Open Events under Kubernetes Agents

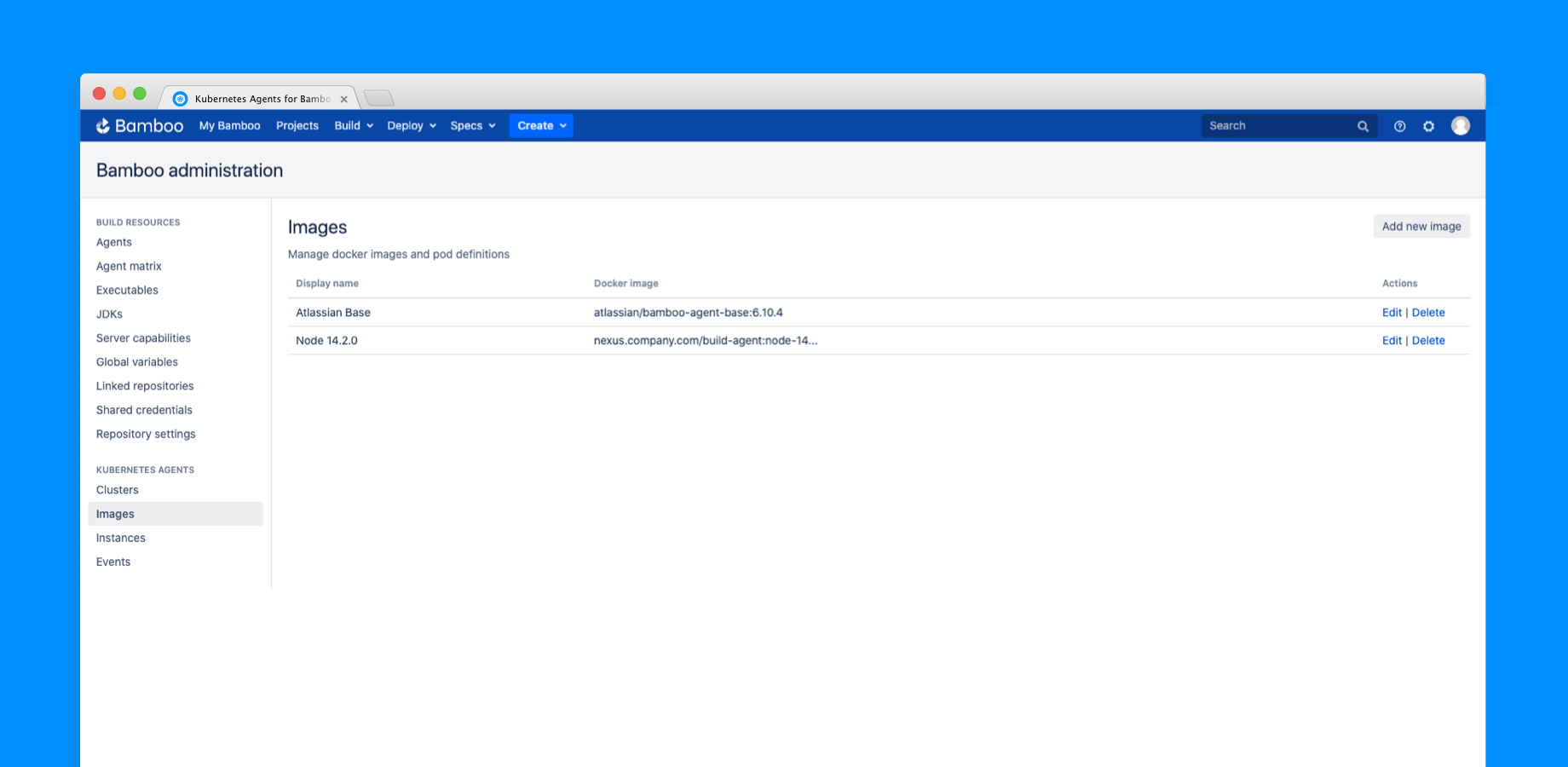(113, 562)
